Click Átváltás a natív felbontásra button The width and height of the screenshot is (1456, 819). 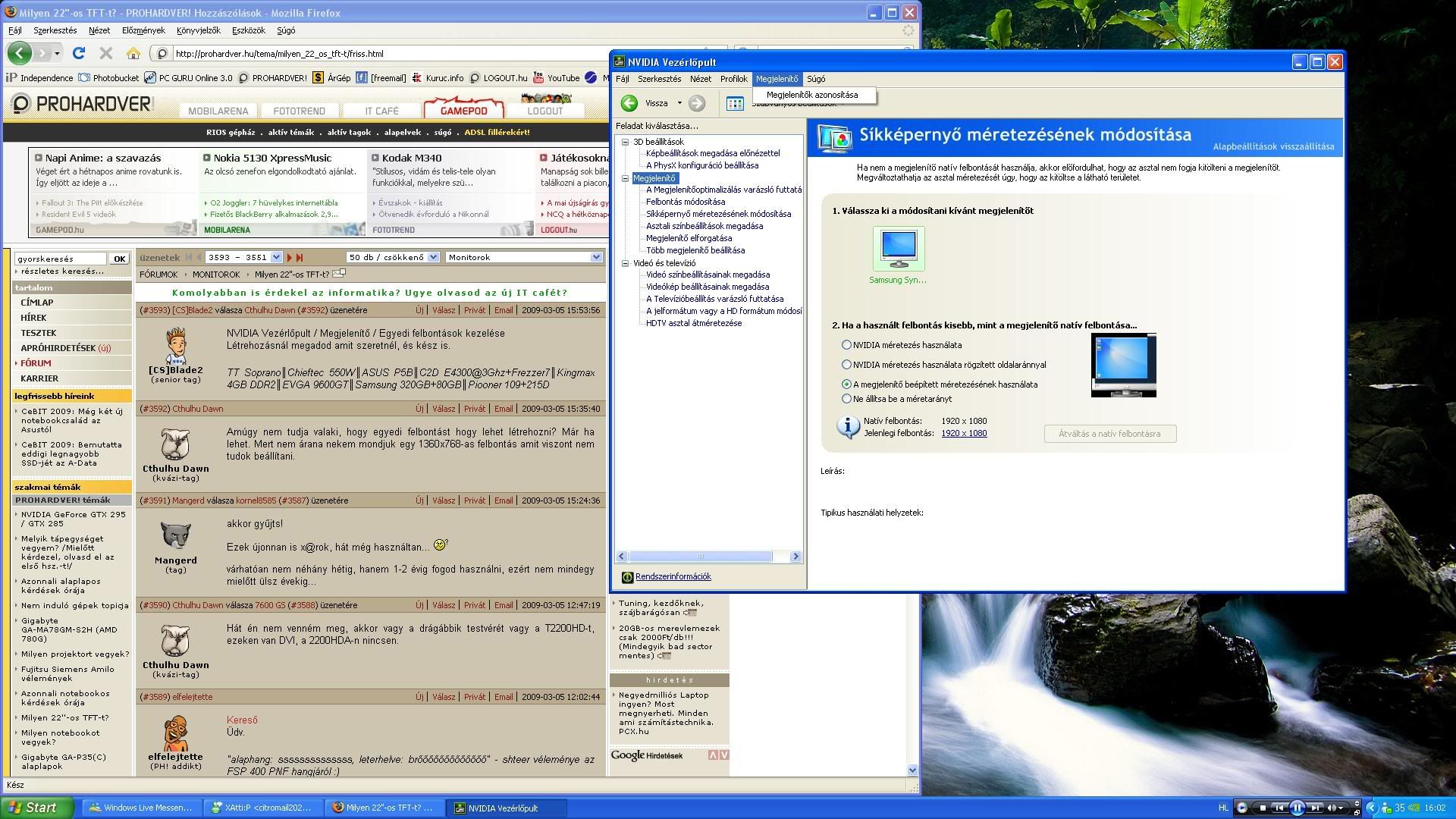(x=1109, y=434)
